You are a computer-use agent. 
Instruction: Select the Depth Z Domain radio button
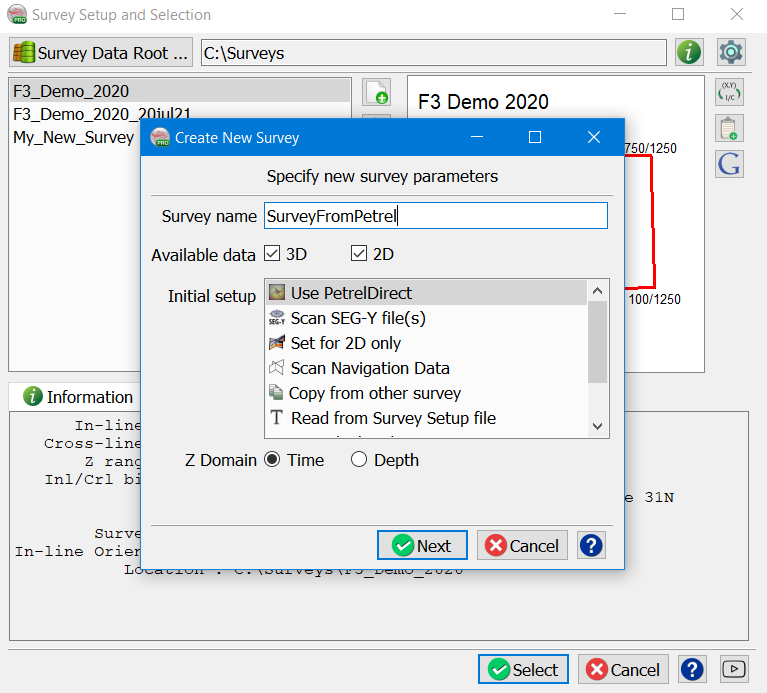tap(360, 460)
